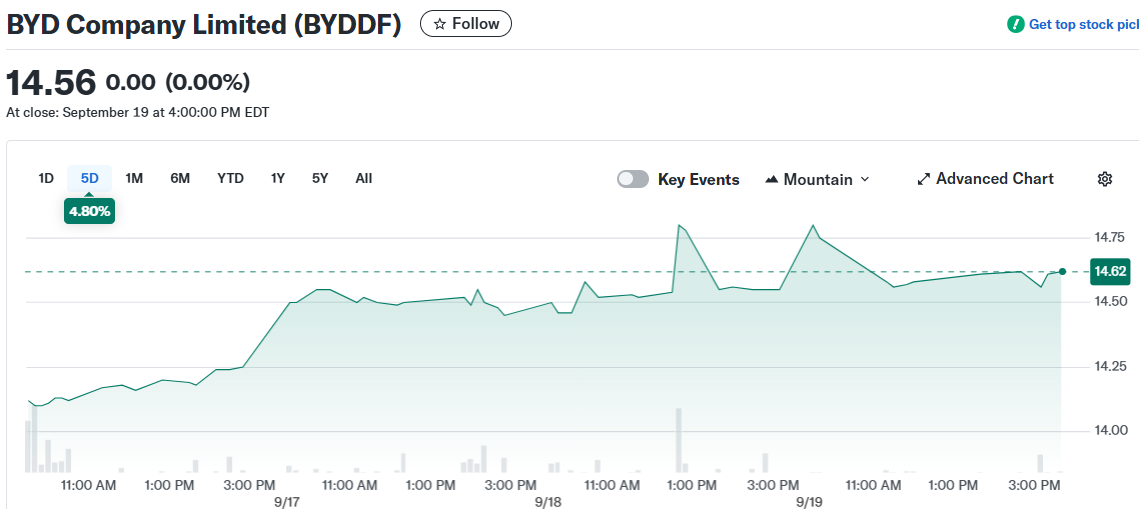
Task: Click the endpoint dot on the price line
Action: click(1063, 272)
